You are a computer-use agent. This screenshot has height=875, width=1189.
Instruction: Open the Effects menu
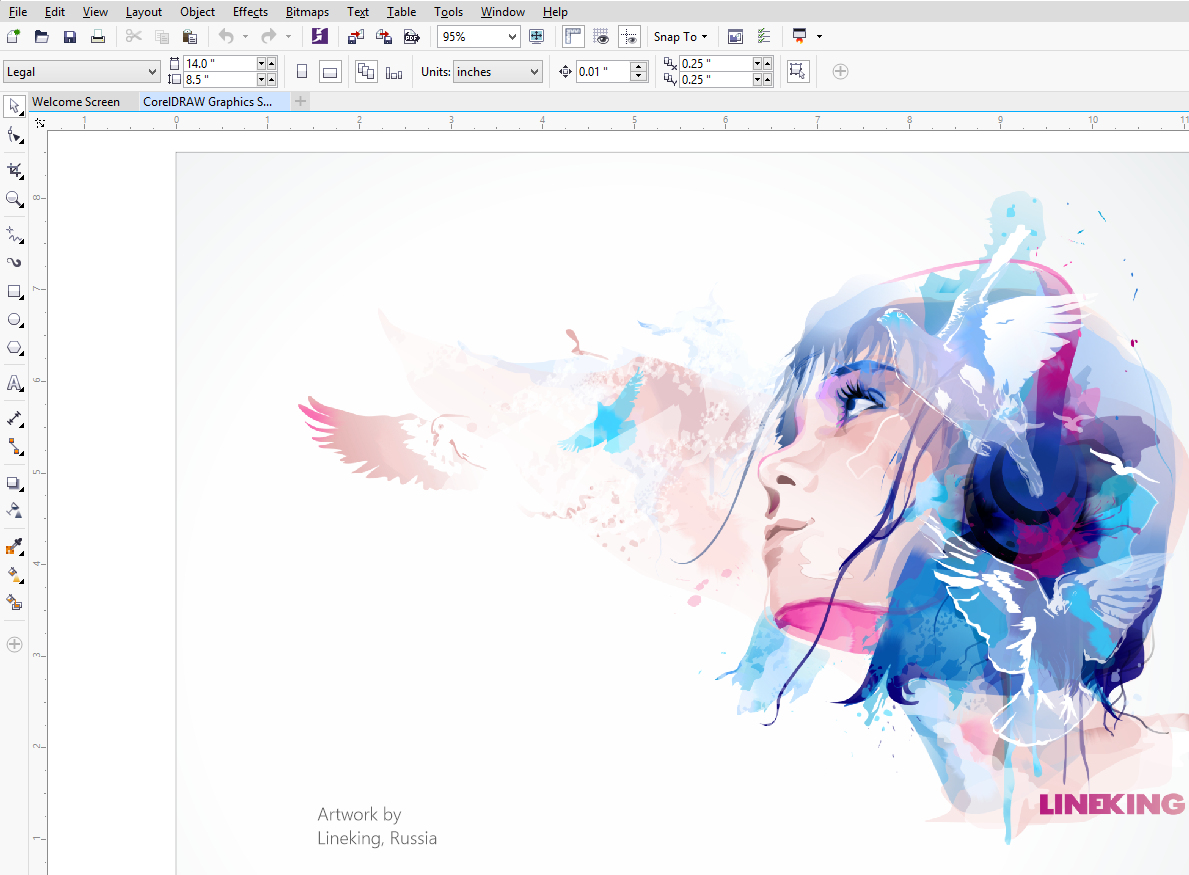pyautogui.click(x=250, y=11)
